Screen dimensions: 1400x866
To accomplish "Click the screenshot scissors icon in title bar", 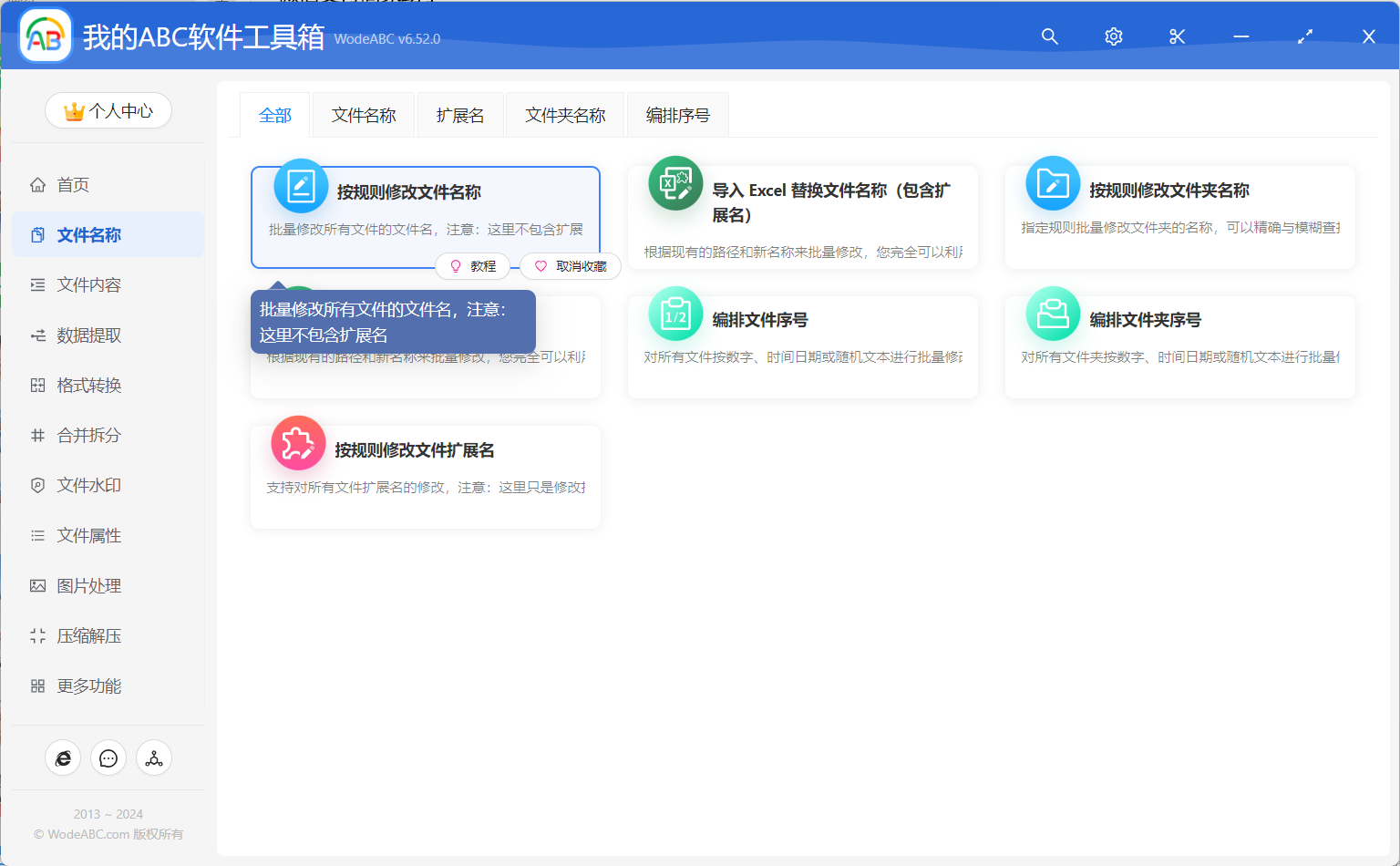I will pyautogui.click(x=1177, y=36).
